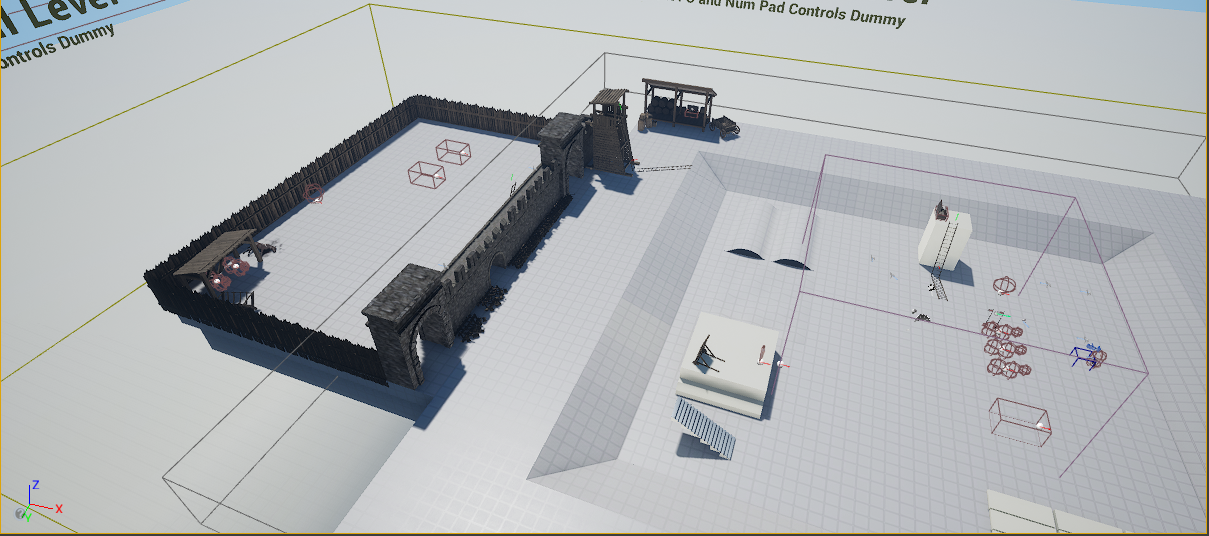Screen dimensions: 1209x536
Task: Click the wooden cart beside the stall
Action: (x=727, y=126)
